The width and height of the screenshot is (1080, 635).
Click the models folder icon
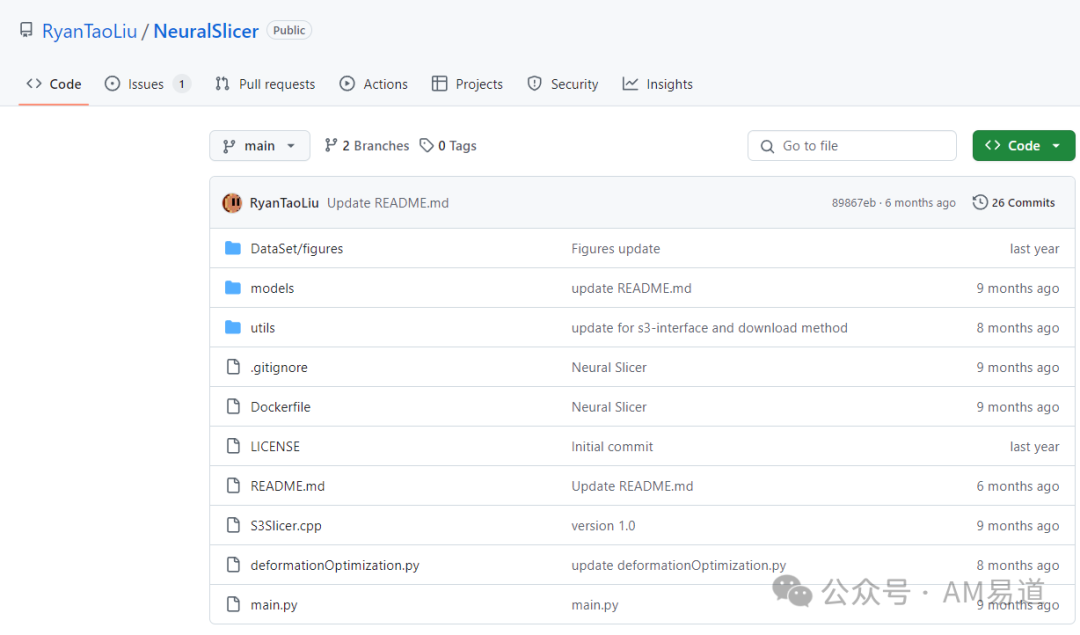(233, 288)
